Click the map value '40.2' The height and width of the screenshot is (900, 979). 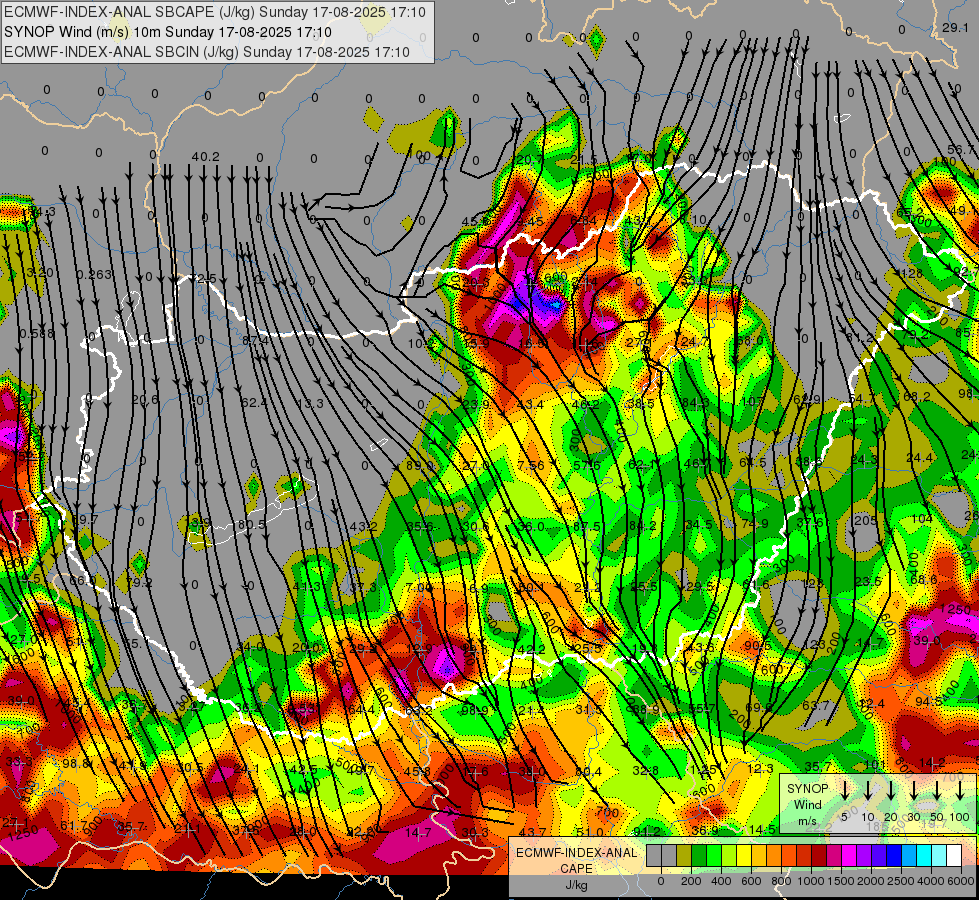(x=205, y=157)
